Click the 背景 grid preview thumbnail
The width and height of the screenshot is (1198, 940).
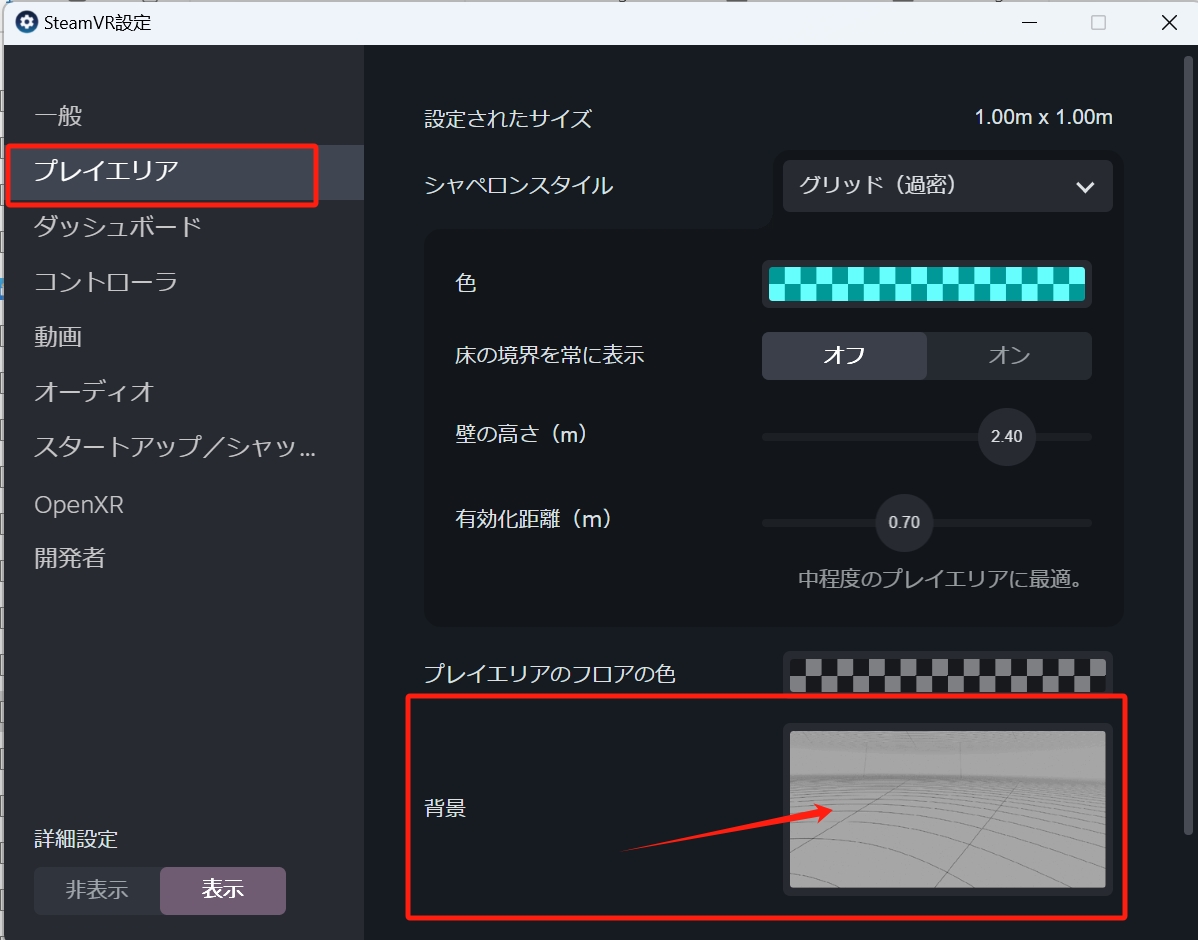(x=947, y=809)
